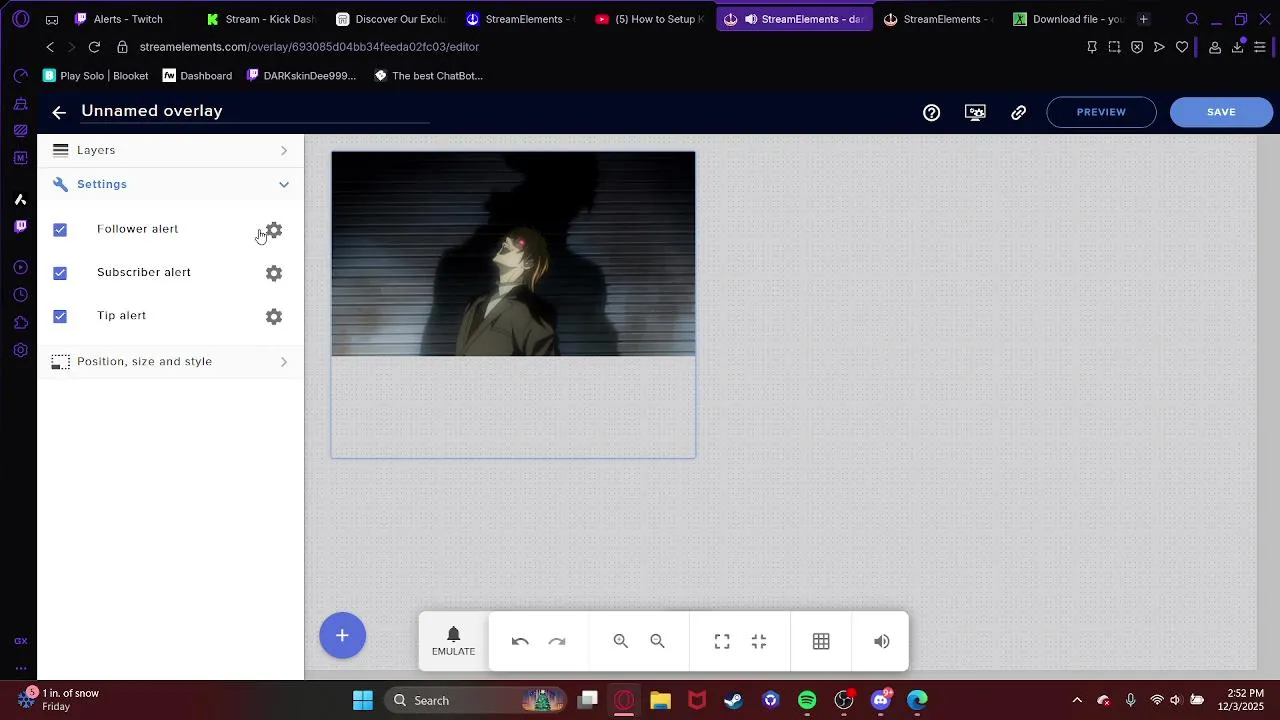Zoom out on the canvas
Screen dimensions: 1280x720
[x=657, y=641]
